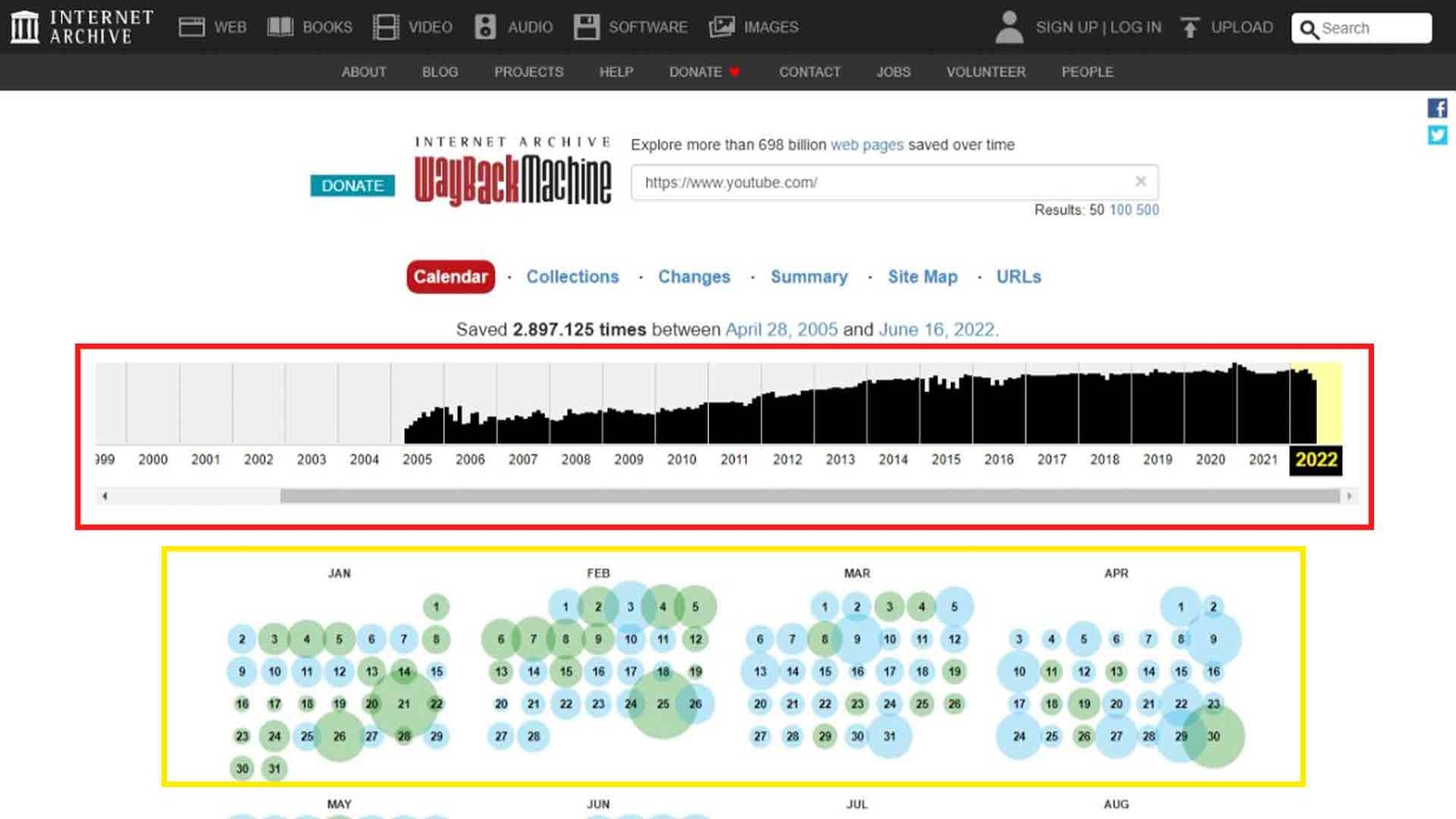Image resolution: width=1456 pixels, height=819 pixels.
Task: Select year 2019 on the timeline
Action: pyautogui.click(x=1158, y=460)
